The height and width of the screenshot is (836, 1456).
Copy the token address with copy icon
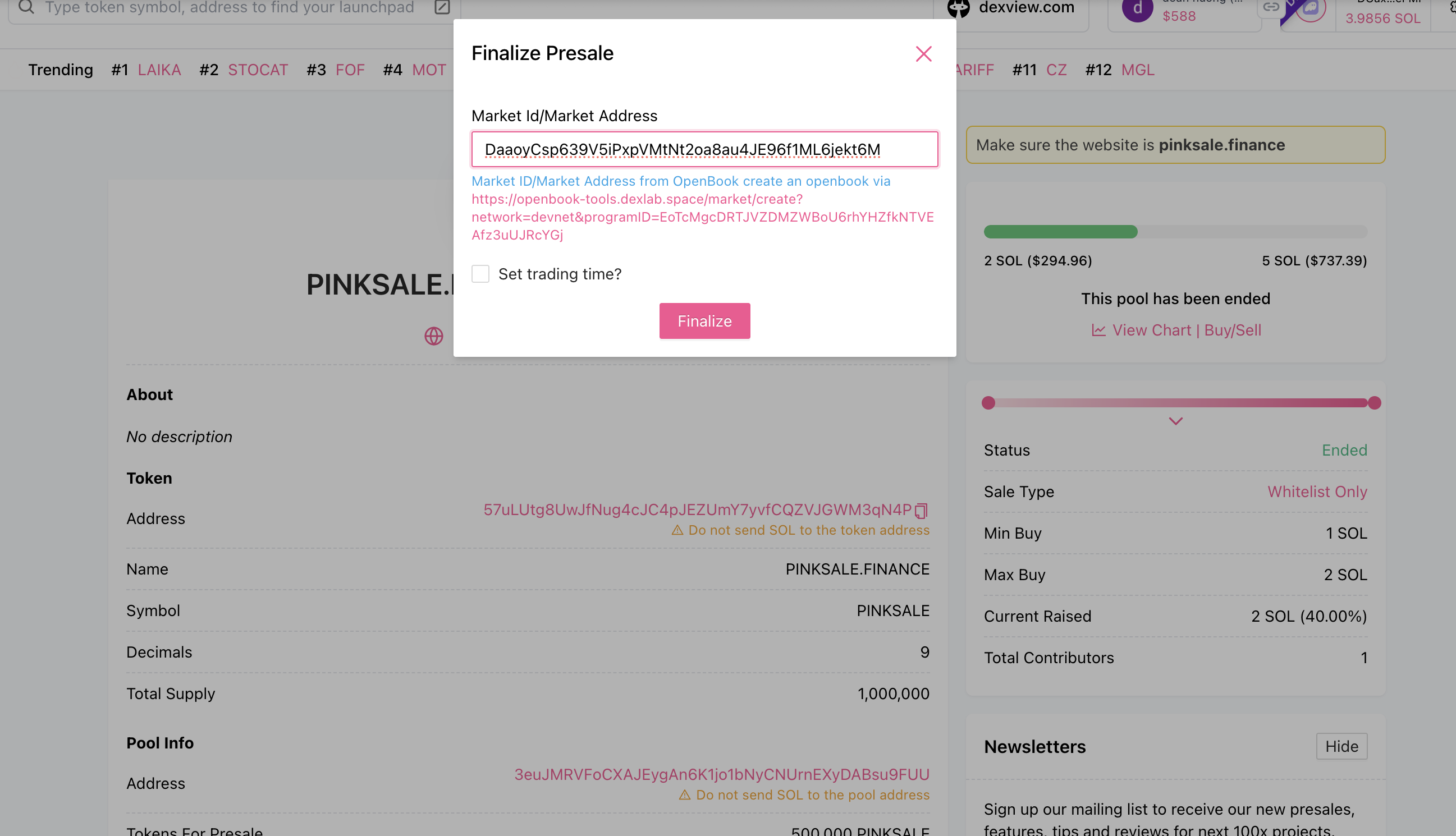click(x=921, y=510)
